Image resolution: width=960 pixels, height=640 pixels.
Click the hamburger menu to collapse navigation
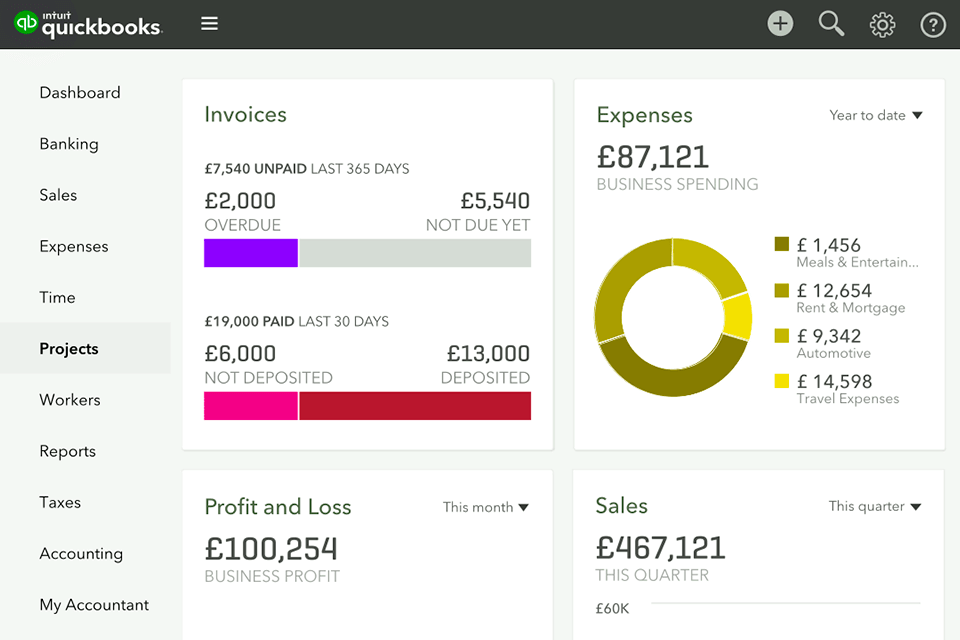[209, 23]
